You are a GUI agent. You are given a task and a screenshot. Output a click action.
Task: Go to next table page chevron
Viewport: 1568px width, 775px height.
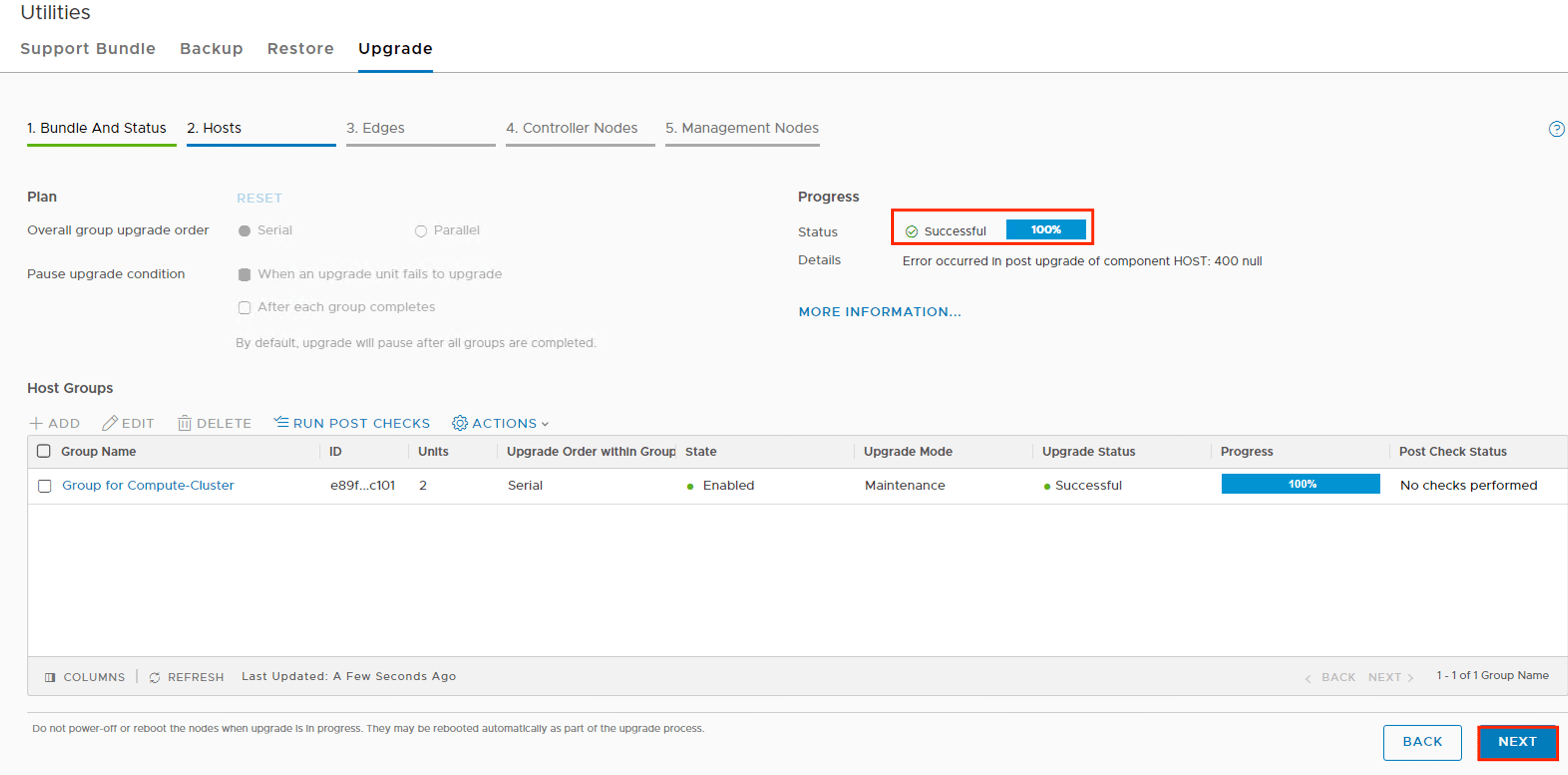click(1410, 678)
